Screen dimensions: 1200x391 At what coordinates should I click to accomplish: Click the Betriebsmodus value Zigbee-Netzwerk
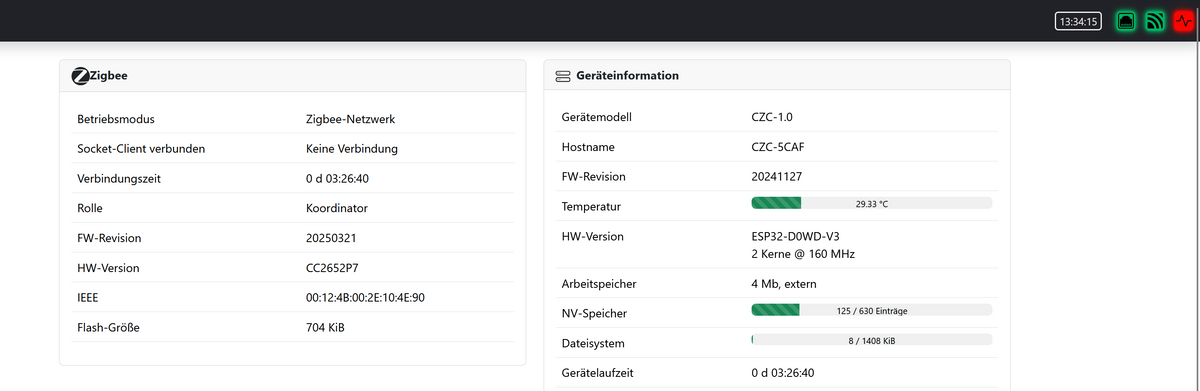tap(351, 119)
